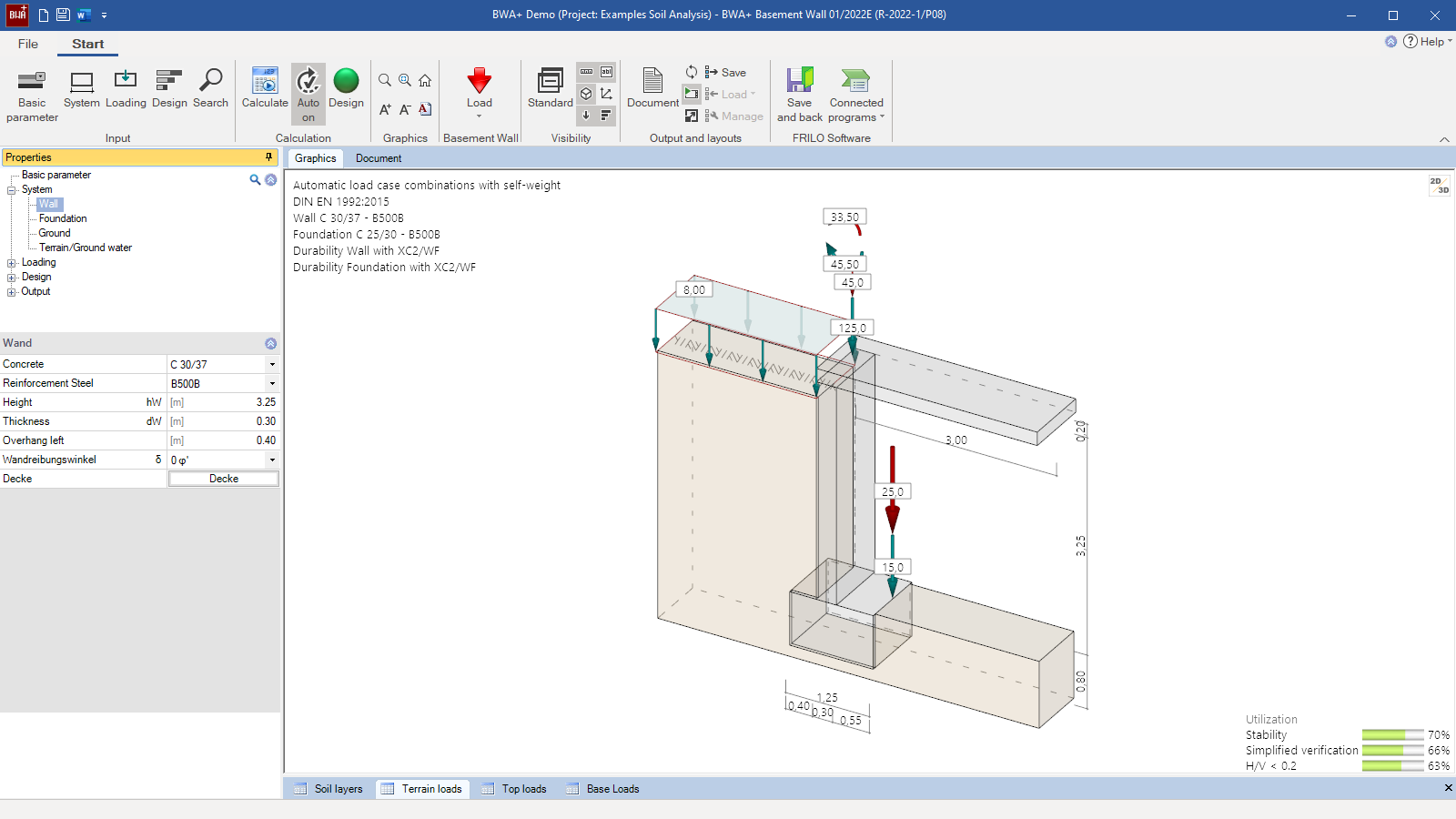The height and width of the screenshot is (819, 1456).
Task: Toggle the graphic output icon next to Load
Action: [692, 94]
